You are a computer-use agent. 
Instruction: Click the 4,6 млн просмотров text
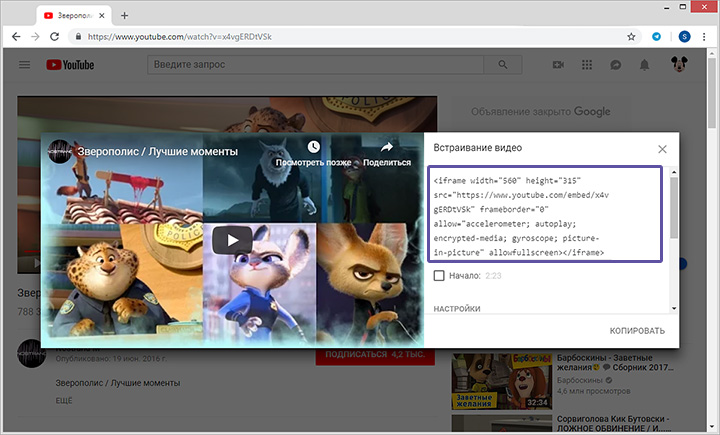pos(593,391)
